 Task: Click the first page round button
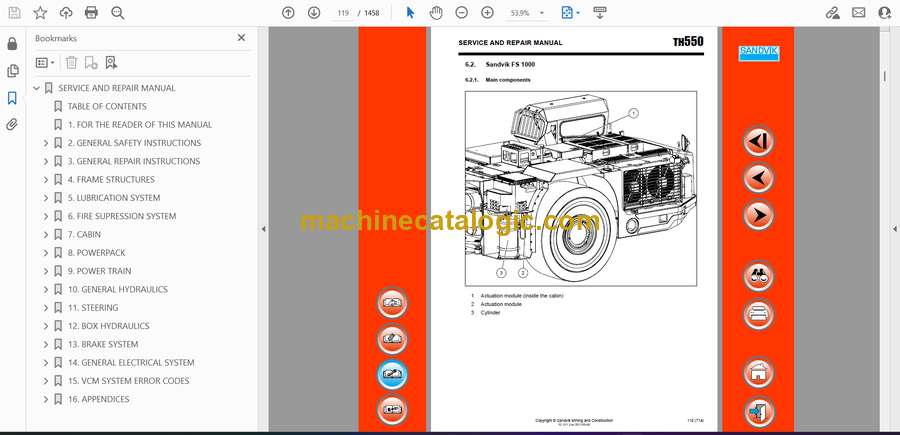pos(758,141)
